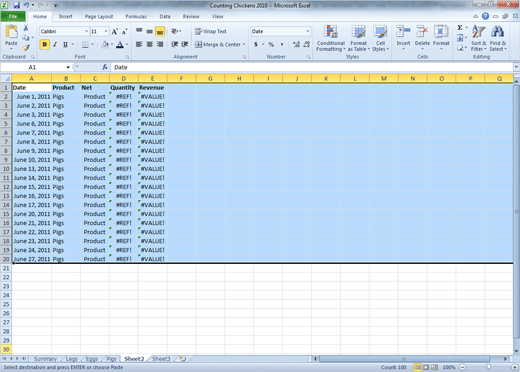Viewport: 520px width, 372px height.
Task: Open Find & Select menu
Action: click(x=498, y=38)
